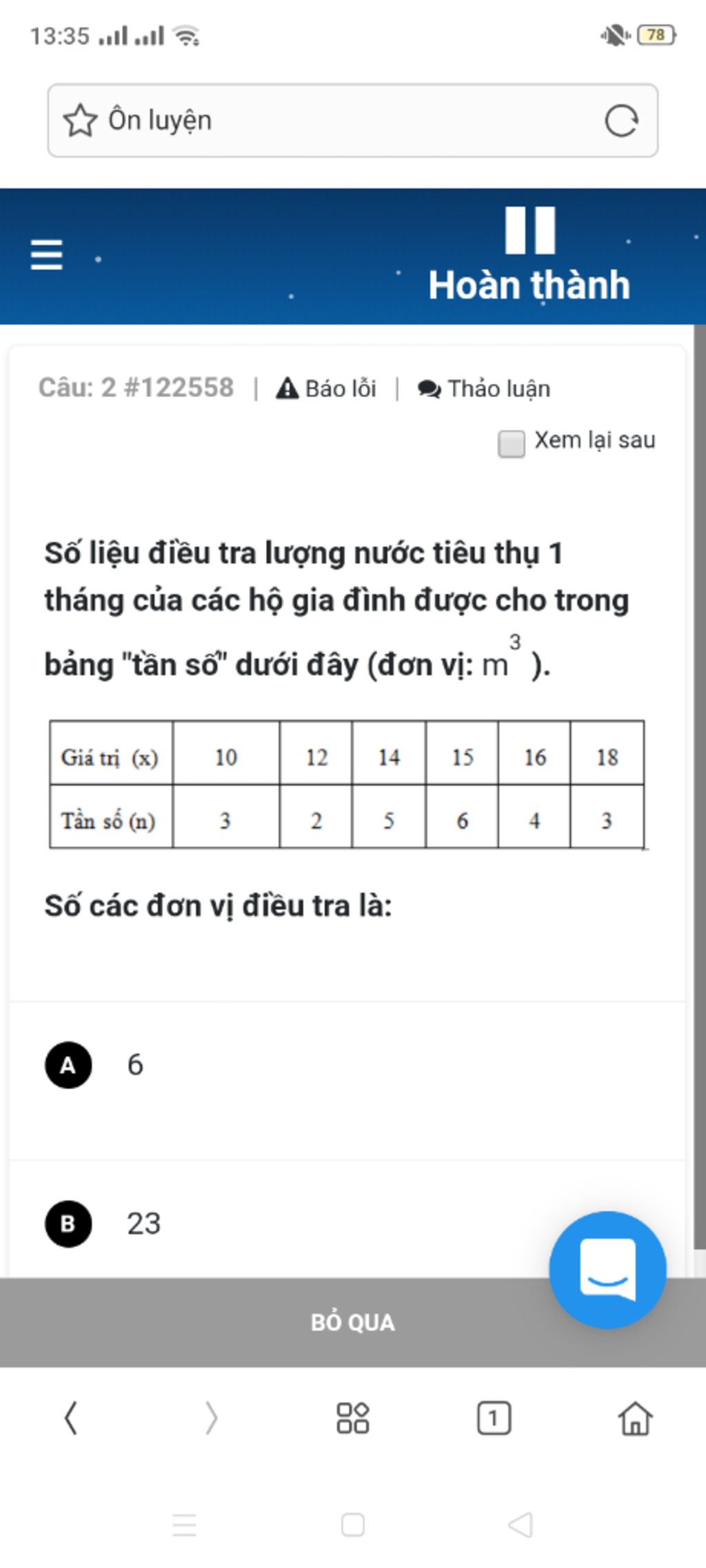Bookmark page with the star icon
This screenshot has height=1568, width=706.
coord(80,121)
